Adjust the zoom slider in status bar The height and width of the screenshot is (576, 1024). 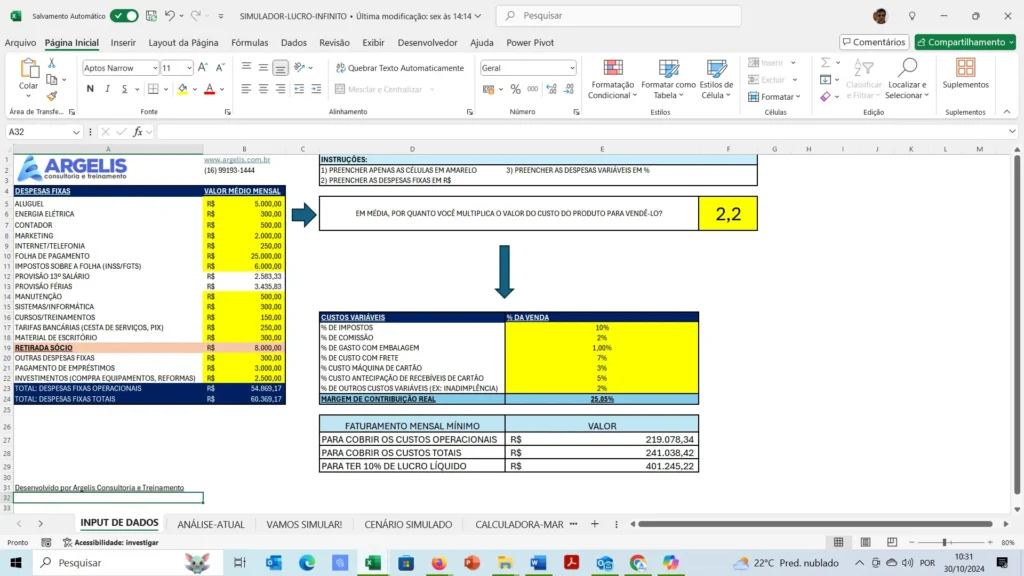(944, 542)
